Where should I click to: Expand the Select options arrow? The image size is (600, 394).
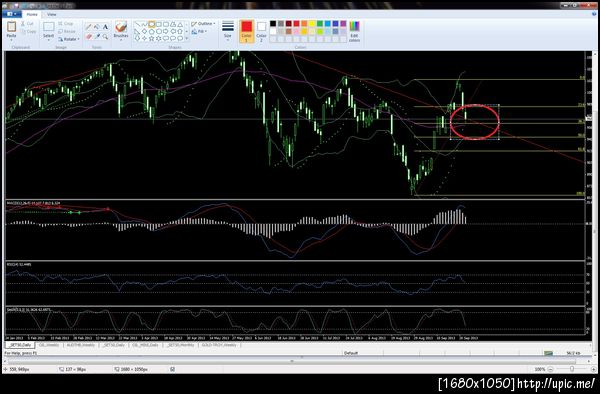(x=49, y=40)
